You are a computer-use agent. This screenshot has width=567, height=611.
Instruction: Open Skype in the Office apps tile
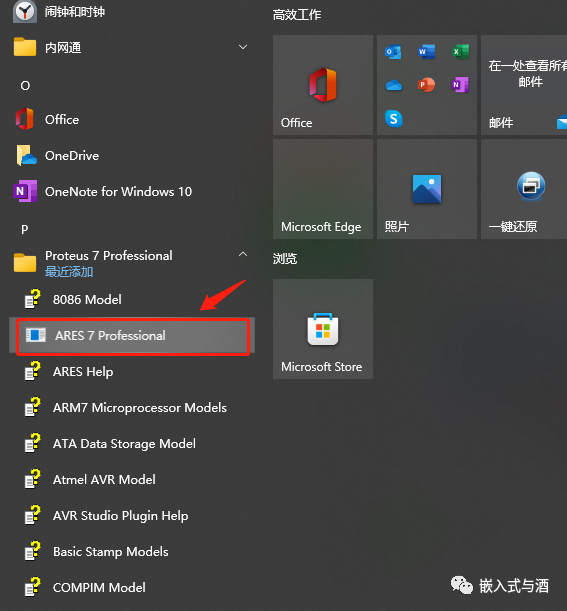click(394, 118)
